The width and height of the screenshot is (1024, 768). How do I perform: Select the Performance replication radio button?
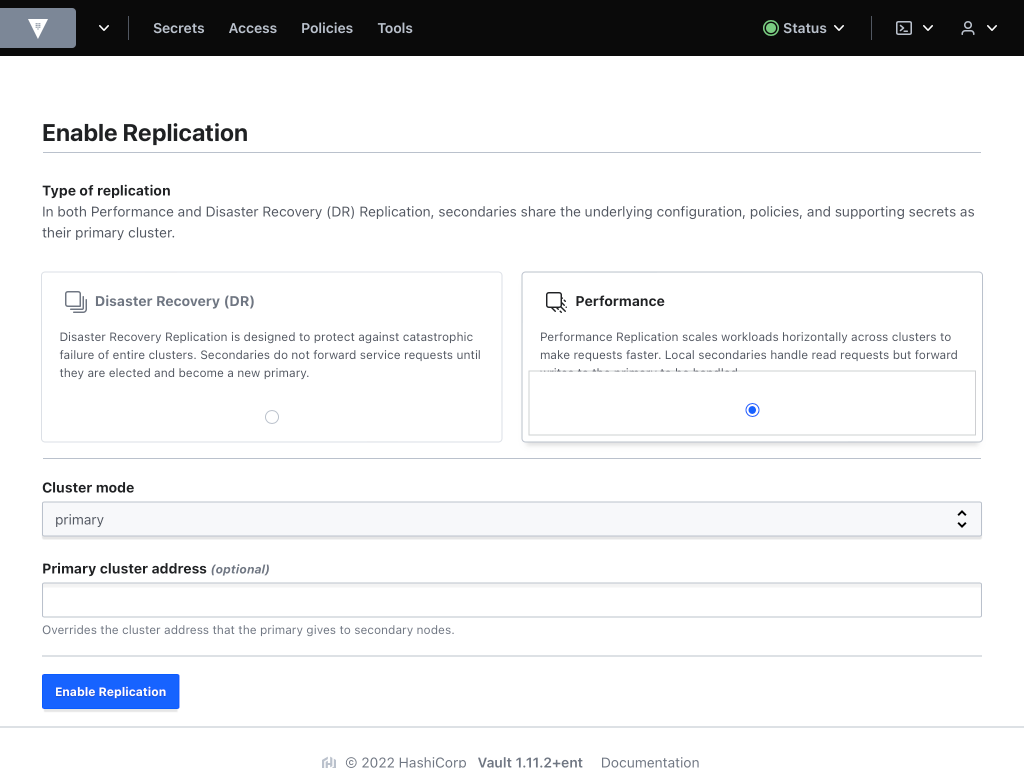tap(751, 409)
